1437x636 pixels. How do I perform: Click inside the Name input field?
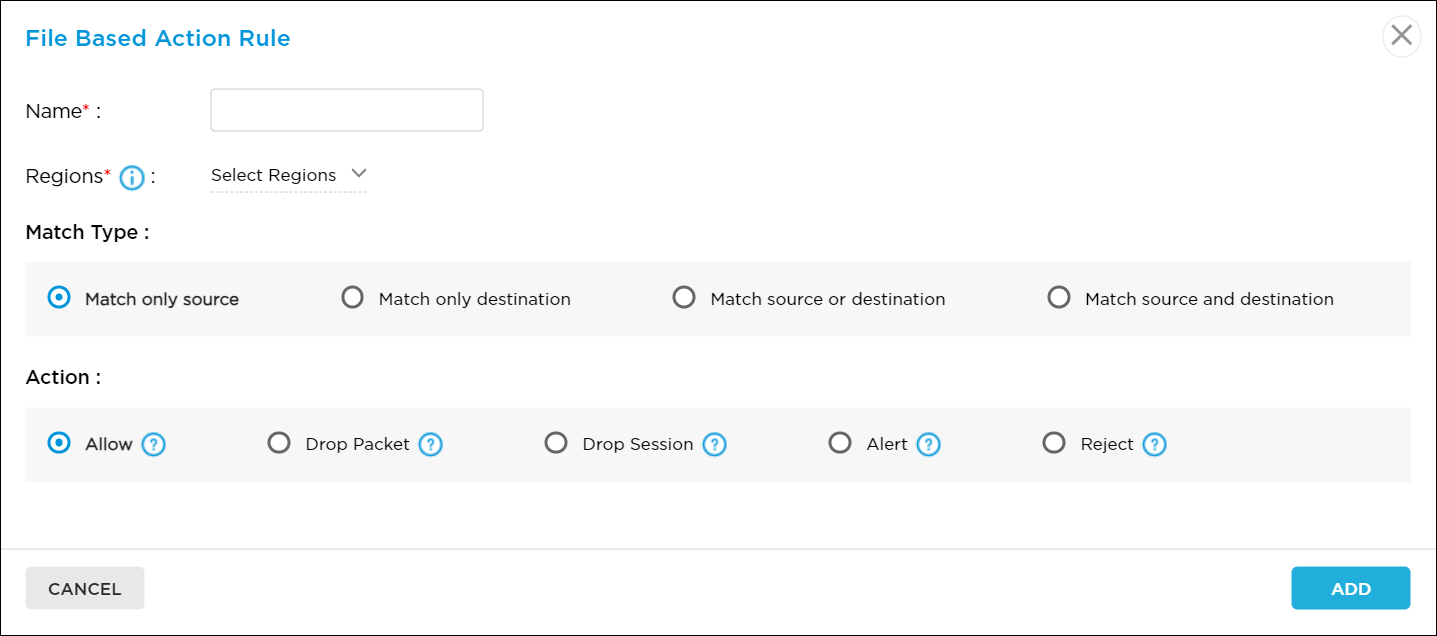[346, 109]
